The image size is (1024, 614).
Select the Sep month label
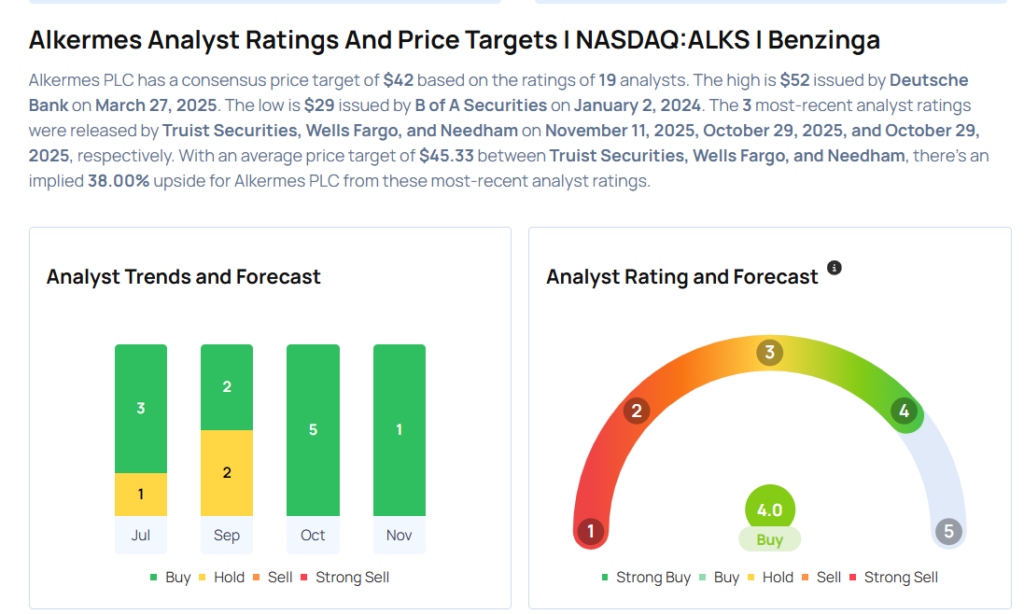coord(227,535)
